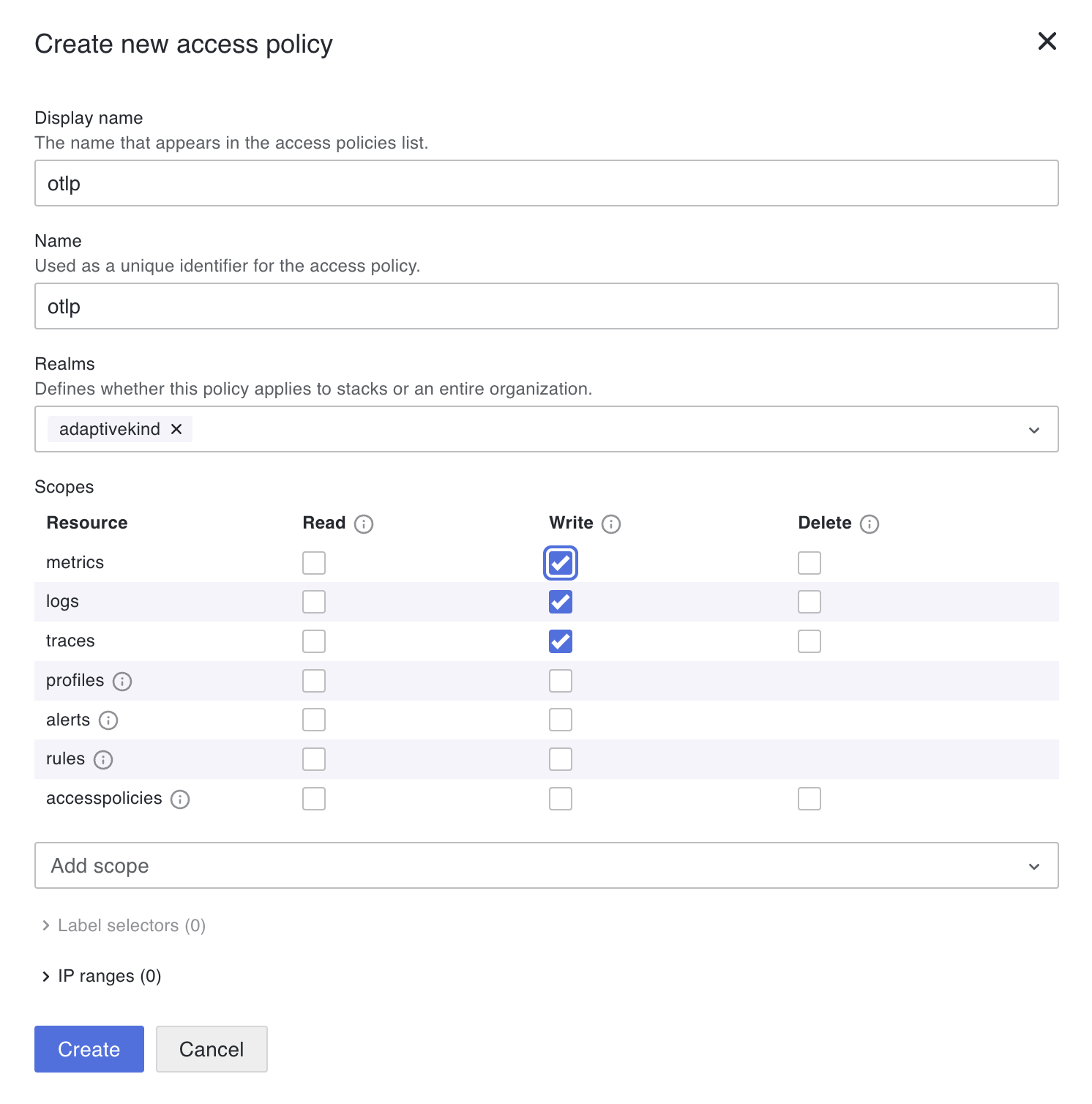This screenshot has width=1092, height=1104.
Task: Enable Write scope for rules
Action: (x=561, y=759)
